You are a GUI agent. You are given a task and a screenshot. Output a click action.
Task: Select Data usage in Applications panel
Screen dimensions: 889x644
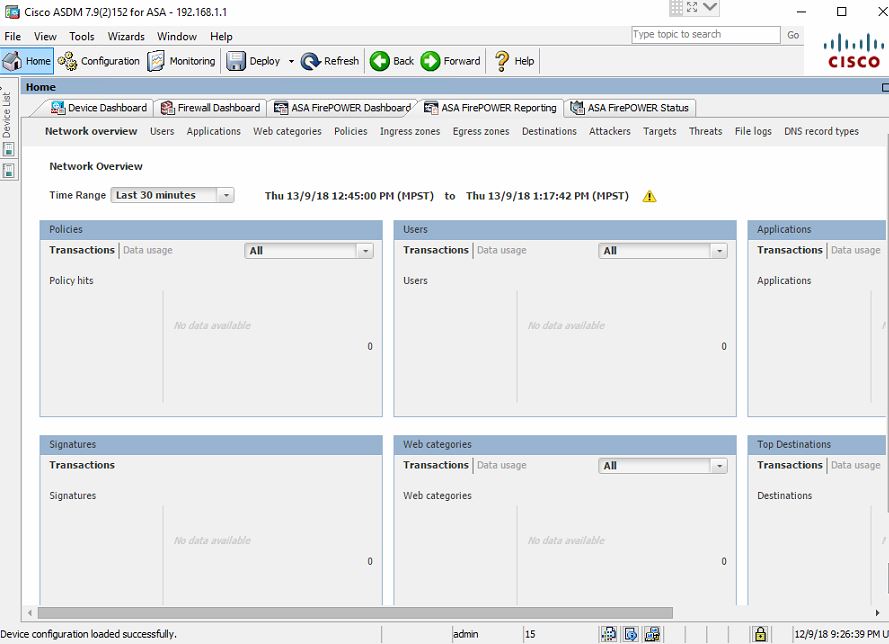click(x=856, y=250)
